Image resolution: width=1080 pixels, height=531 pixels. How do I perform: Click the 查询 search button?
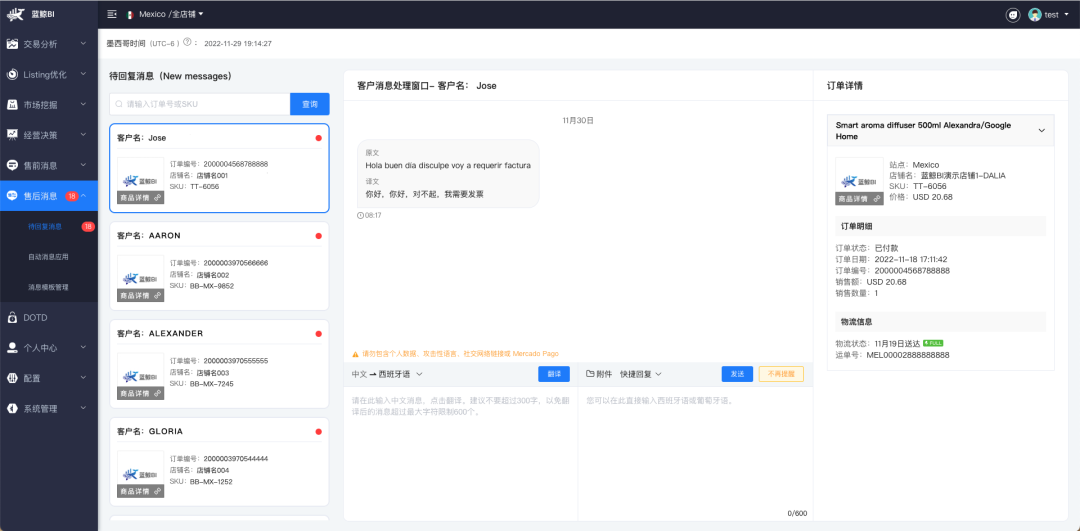pyautogui.click(x=310, y=104)
